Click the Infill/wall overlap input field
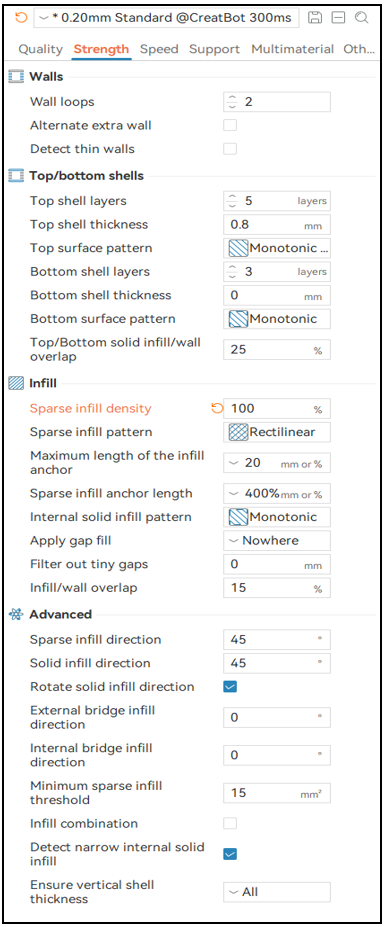 point(277,588)
